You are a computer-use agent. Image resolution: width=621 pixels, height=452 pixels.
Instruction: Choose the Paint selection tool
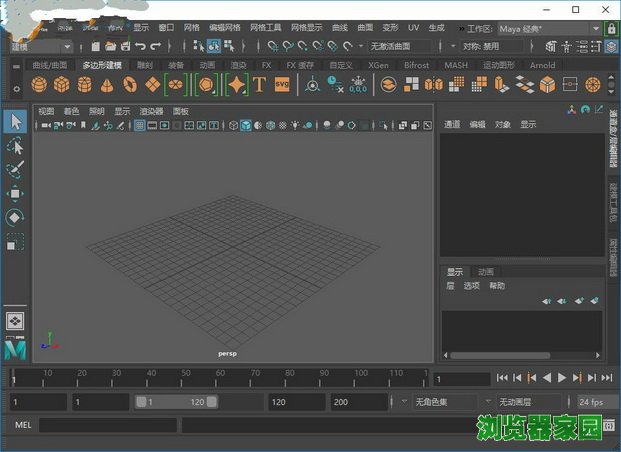click(15, 170)
